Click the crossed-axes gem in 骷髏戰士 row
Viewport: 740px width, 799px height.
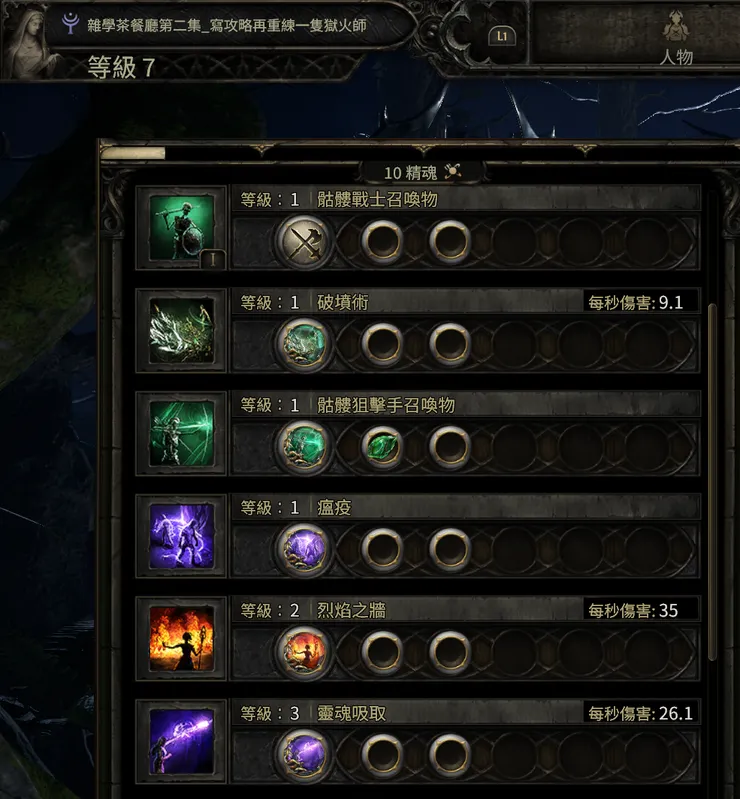point(304,242)
